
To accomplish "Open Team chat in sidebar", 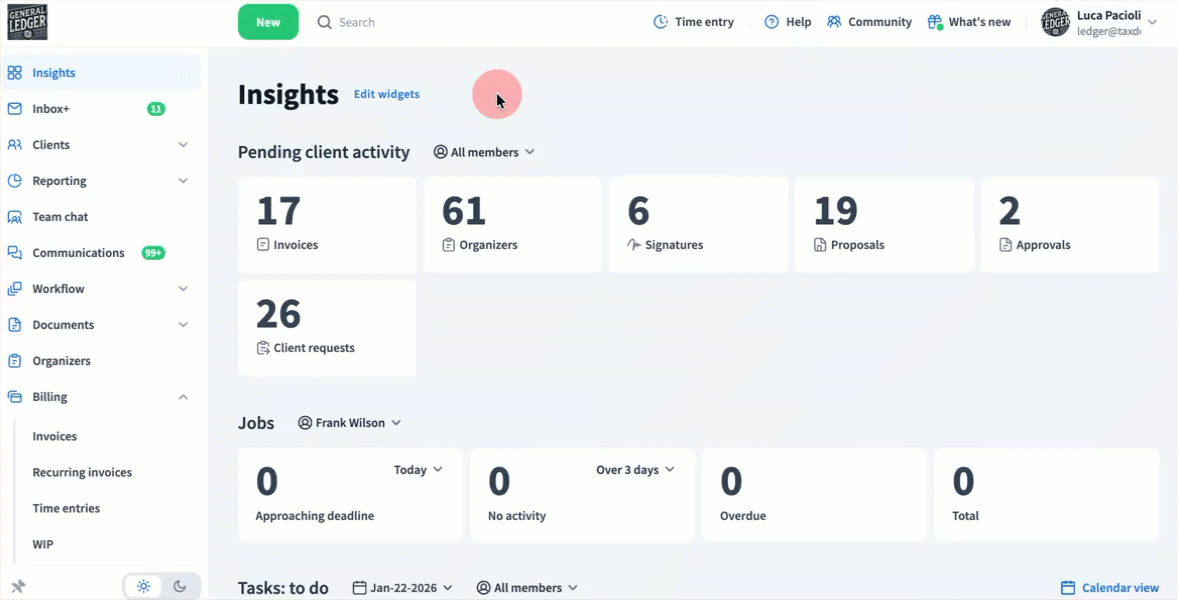I will (x=60, y=217).
